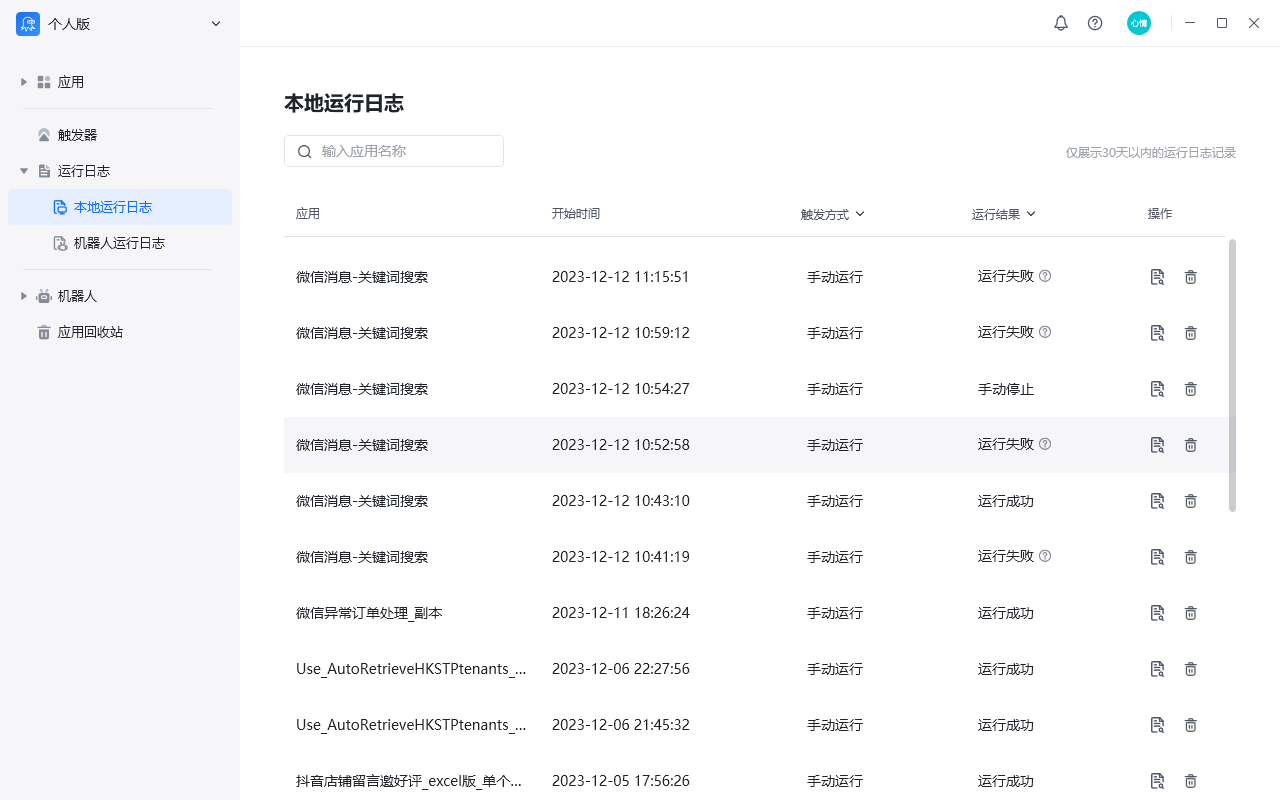View the log for 微信异常订单处理_副本
Image resolution: width=1280 pixels, height=800 pixels.
[1157, 613]
